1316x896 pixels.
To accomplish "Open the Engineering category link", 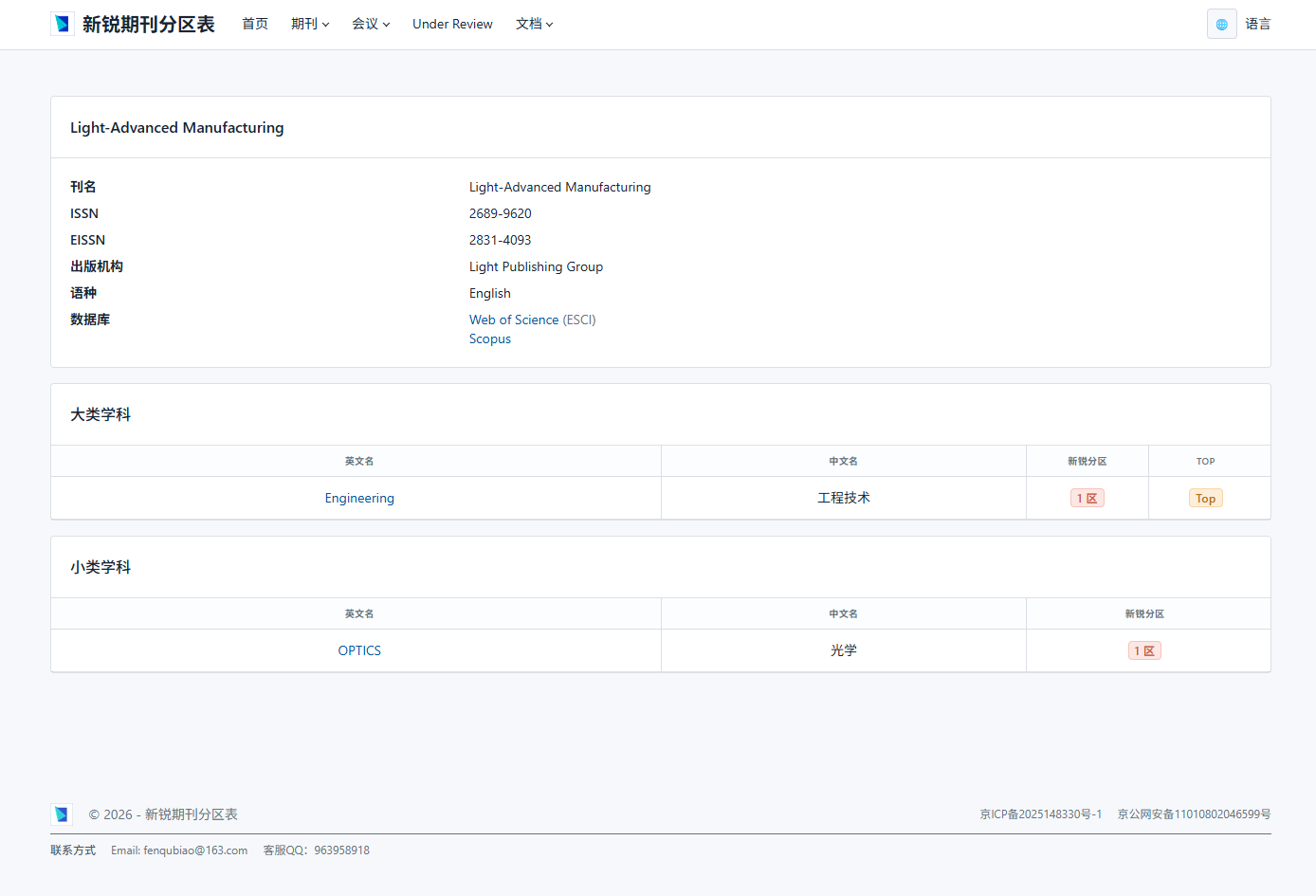I will 359,498.
